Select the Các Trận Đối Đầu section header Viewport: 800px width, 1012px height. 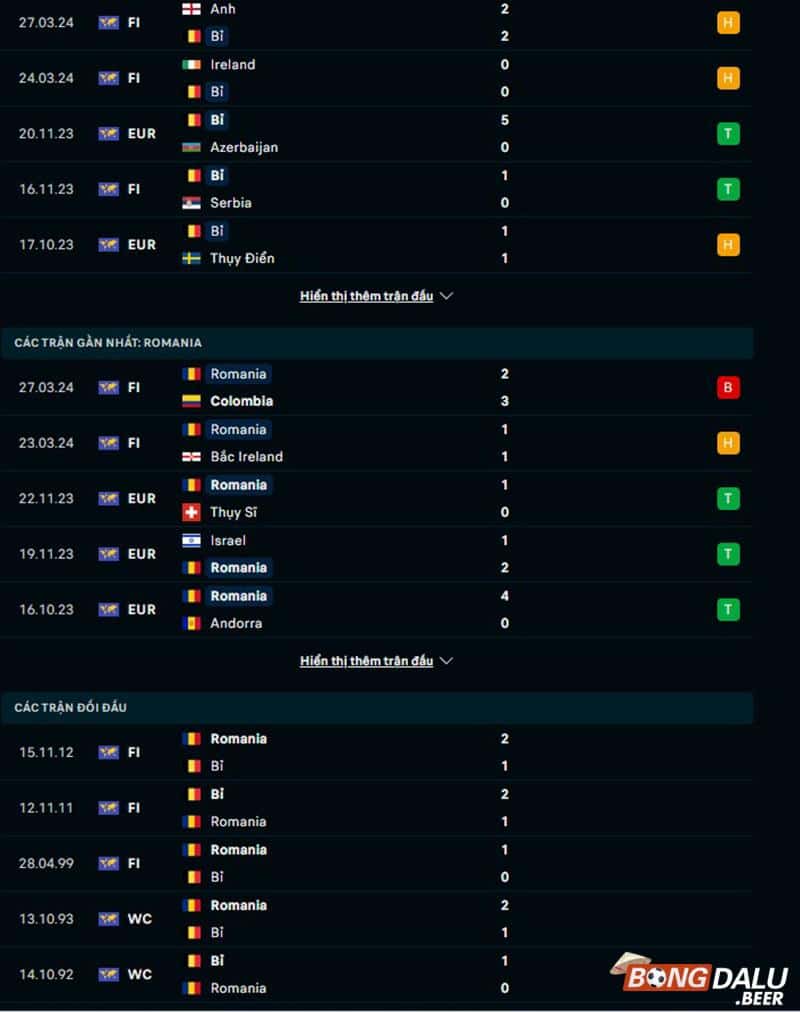[71, 708]
